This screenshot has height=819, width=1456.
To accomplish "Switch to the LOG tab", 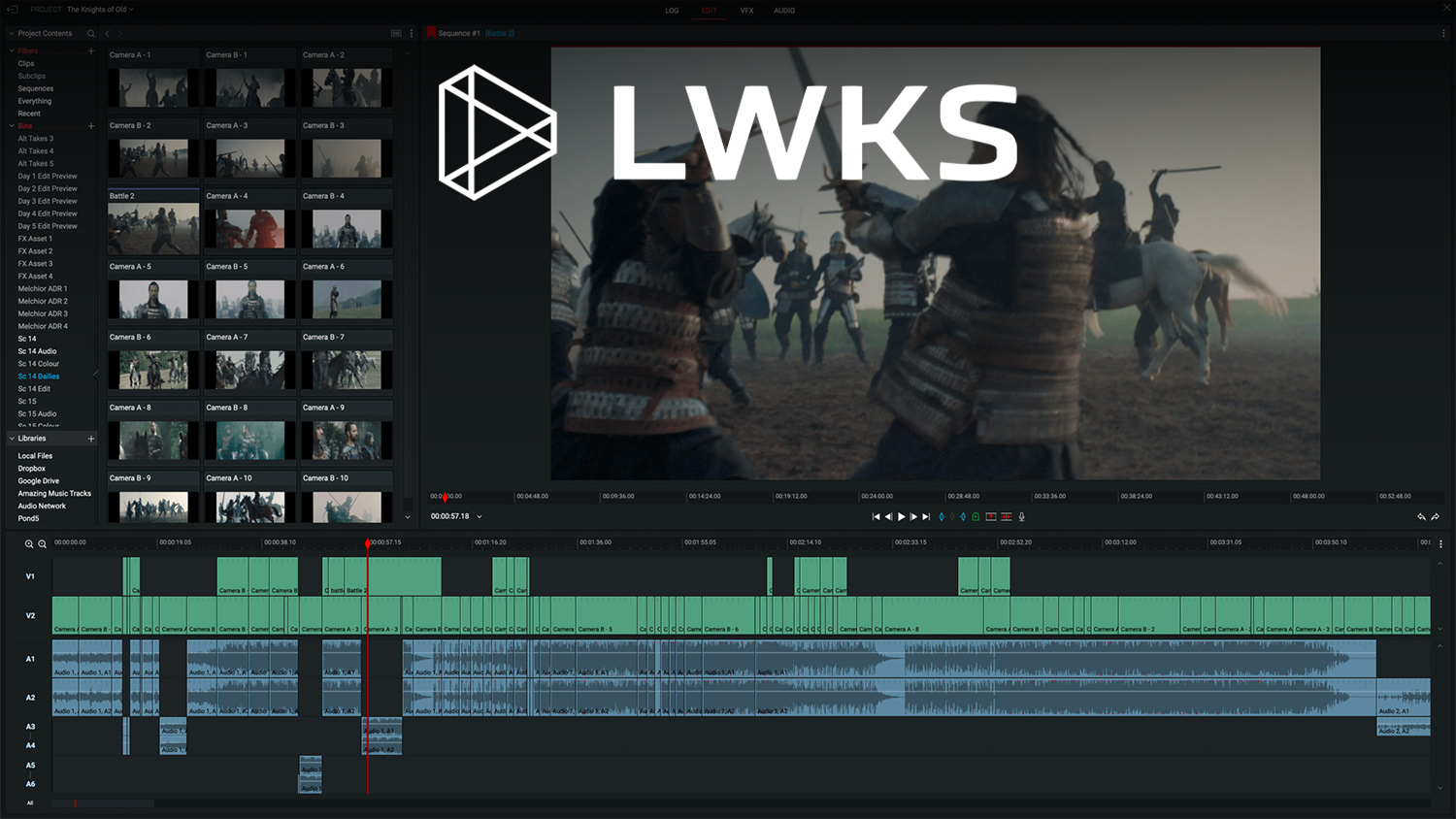I will coord(672,11).
